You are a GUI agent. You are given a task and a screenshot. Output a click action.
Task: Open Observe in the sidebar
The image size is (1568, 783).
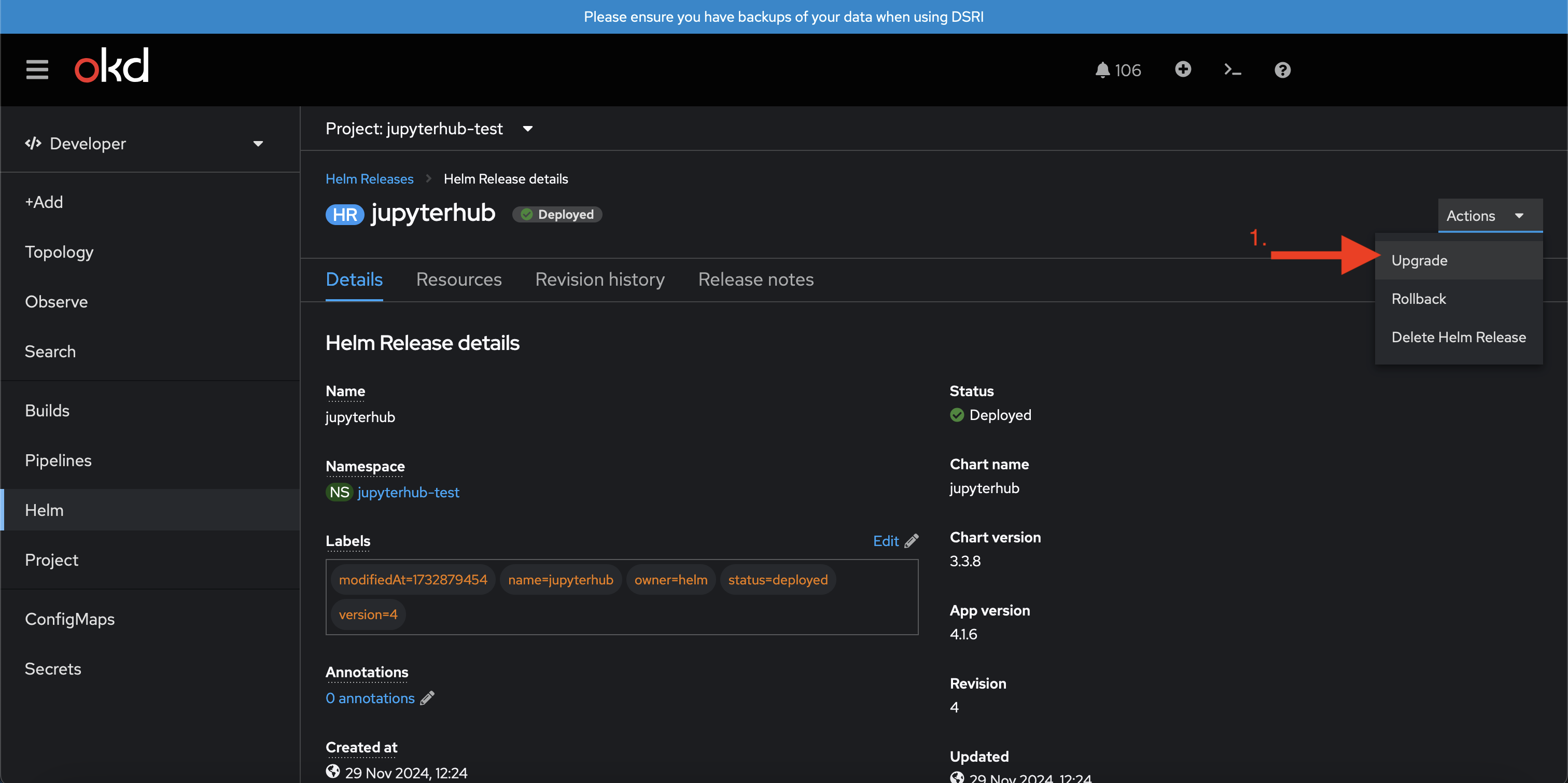click(150, 302)
